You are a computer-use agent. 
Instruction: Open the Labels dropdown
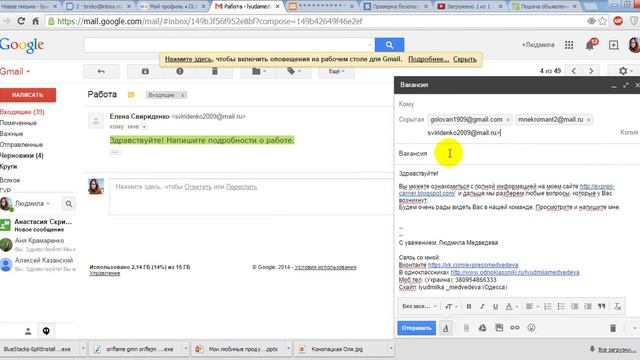(x=293, y=71)
